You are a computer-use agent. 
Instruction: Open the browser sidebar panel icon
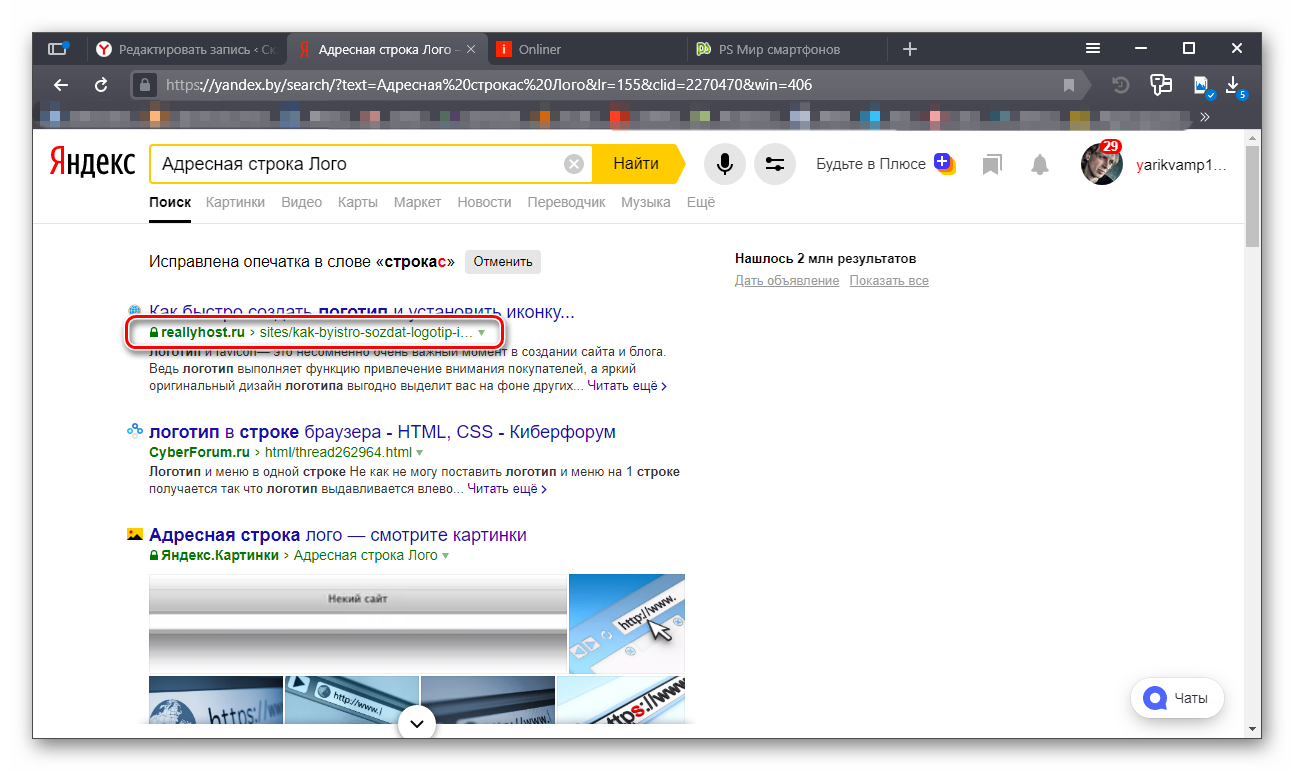[x=58, y=48]
